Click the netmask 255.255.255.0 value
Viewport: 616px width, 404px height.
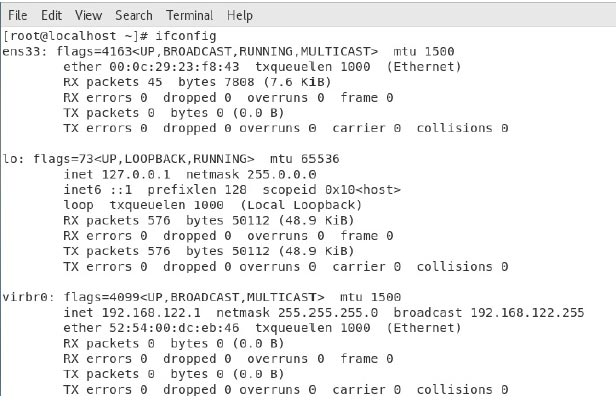coord(328,313)
